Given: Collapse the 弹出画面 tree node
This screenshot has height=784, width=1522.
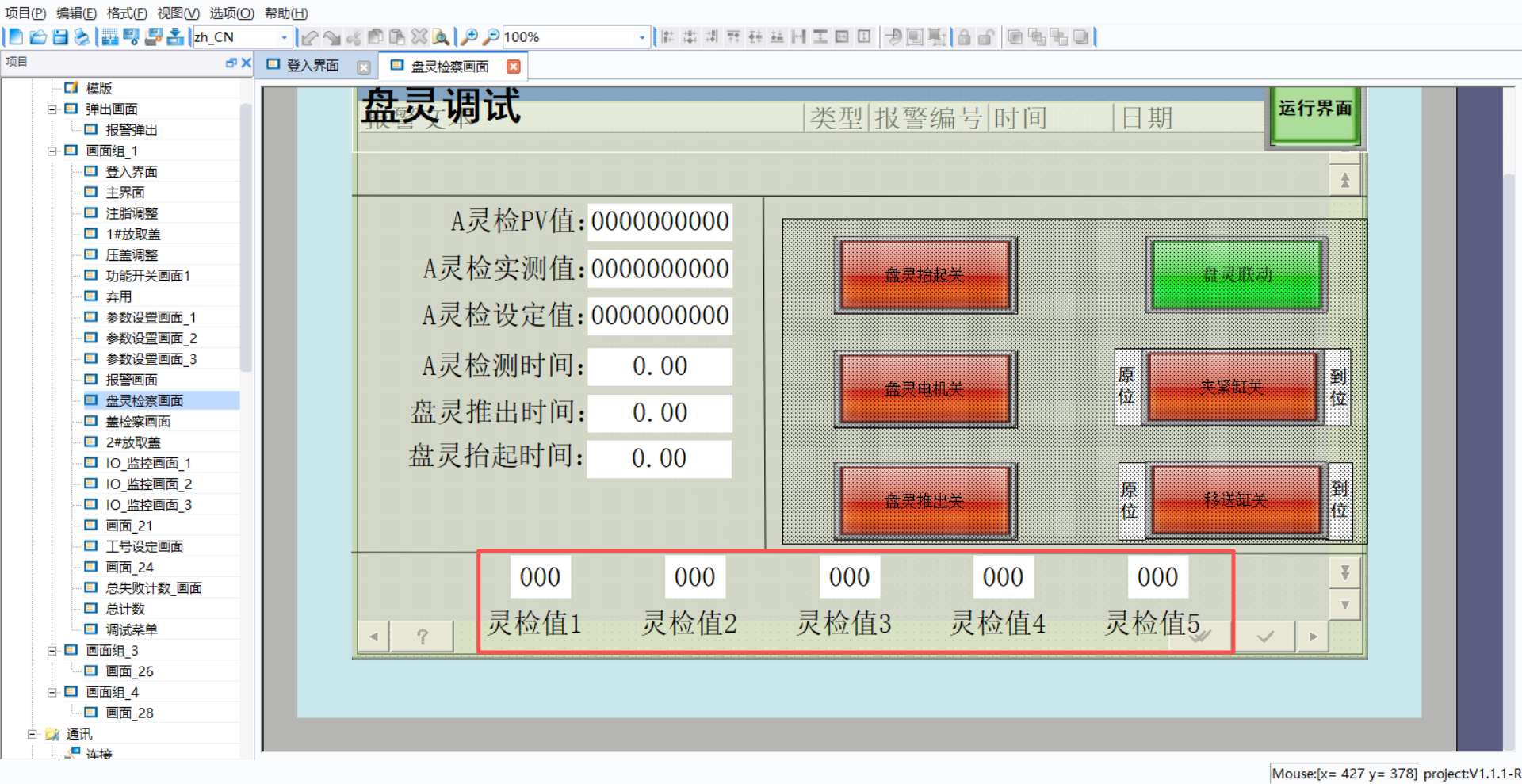Looking at the screenshot, I should pyautogui.click(x=52, y=109).
